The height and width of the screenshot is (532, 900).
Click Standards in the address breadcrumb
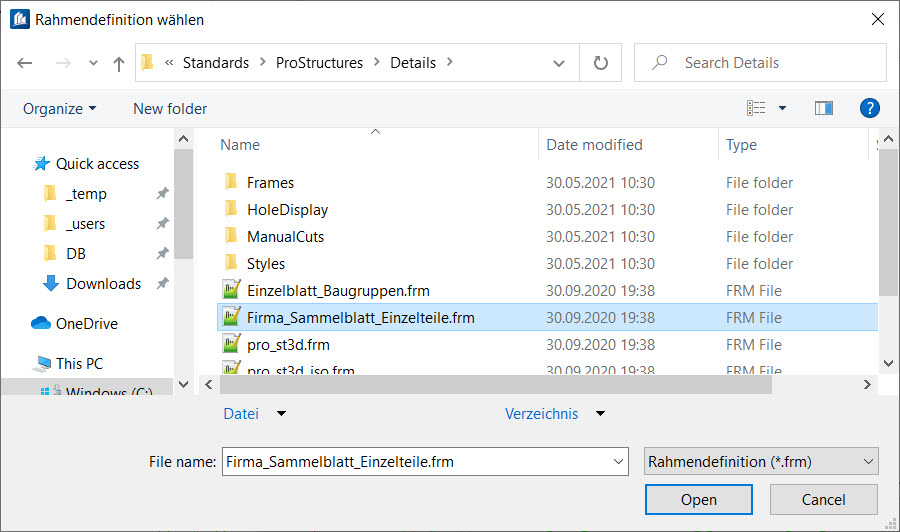[x=216, y=63]
